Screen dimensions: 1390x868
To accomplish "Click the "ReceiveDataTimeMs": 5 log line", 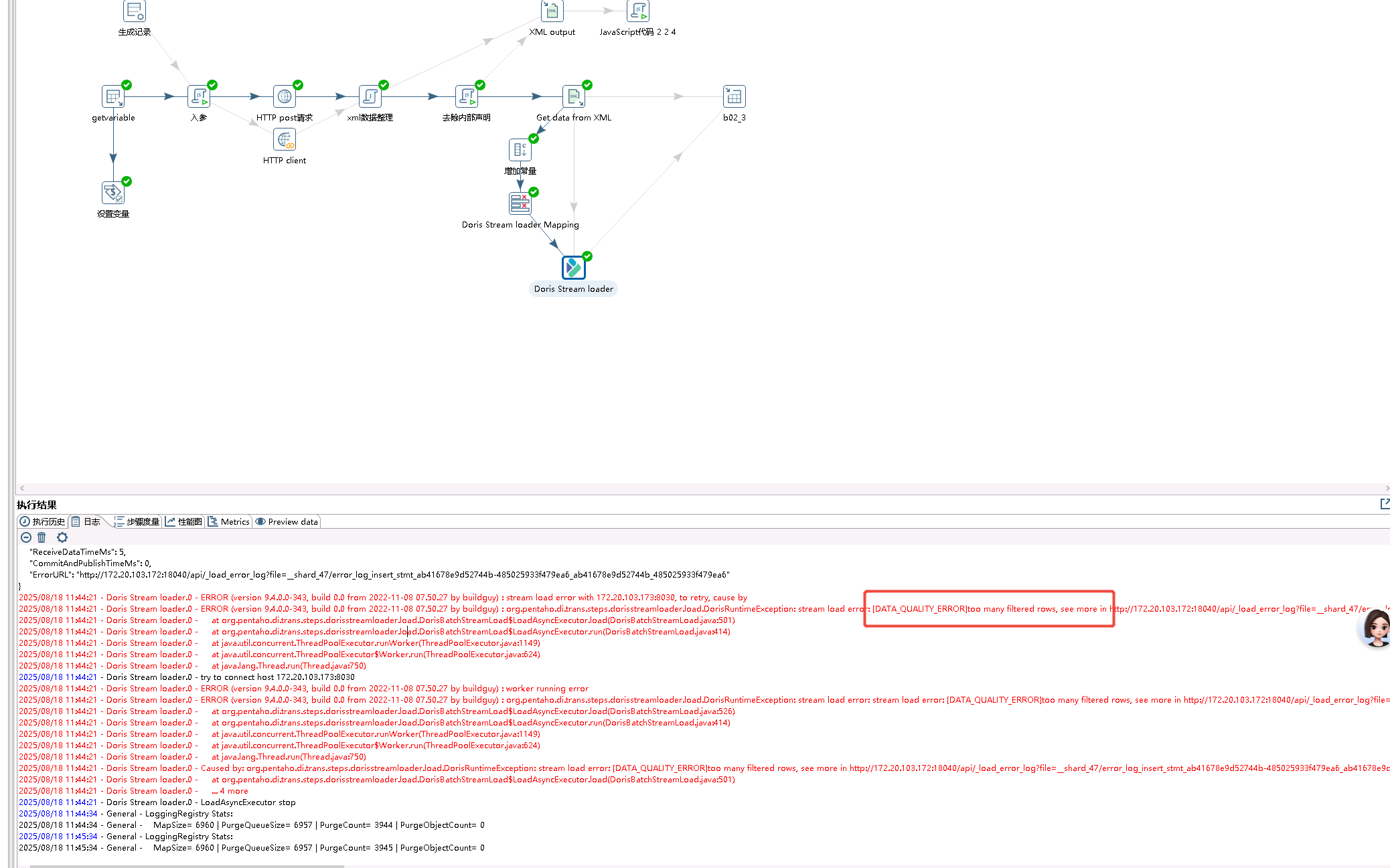I will click(77, 552).
